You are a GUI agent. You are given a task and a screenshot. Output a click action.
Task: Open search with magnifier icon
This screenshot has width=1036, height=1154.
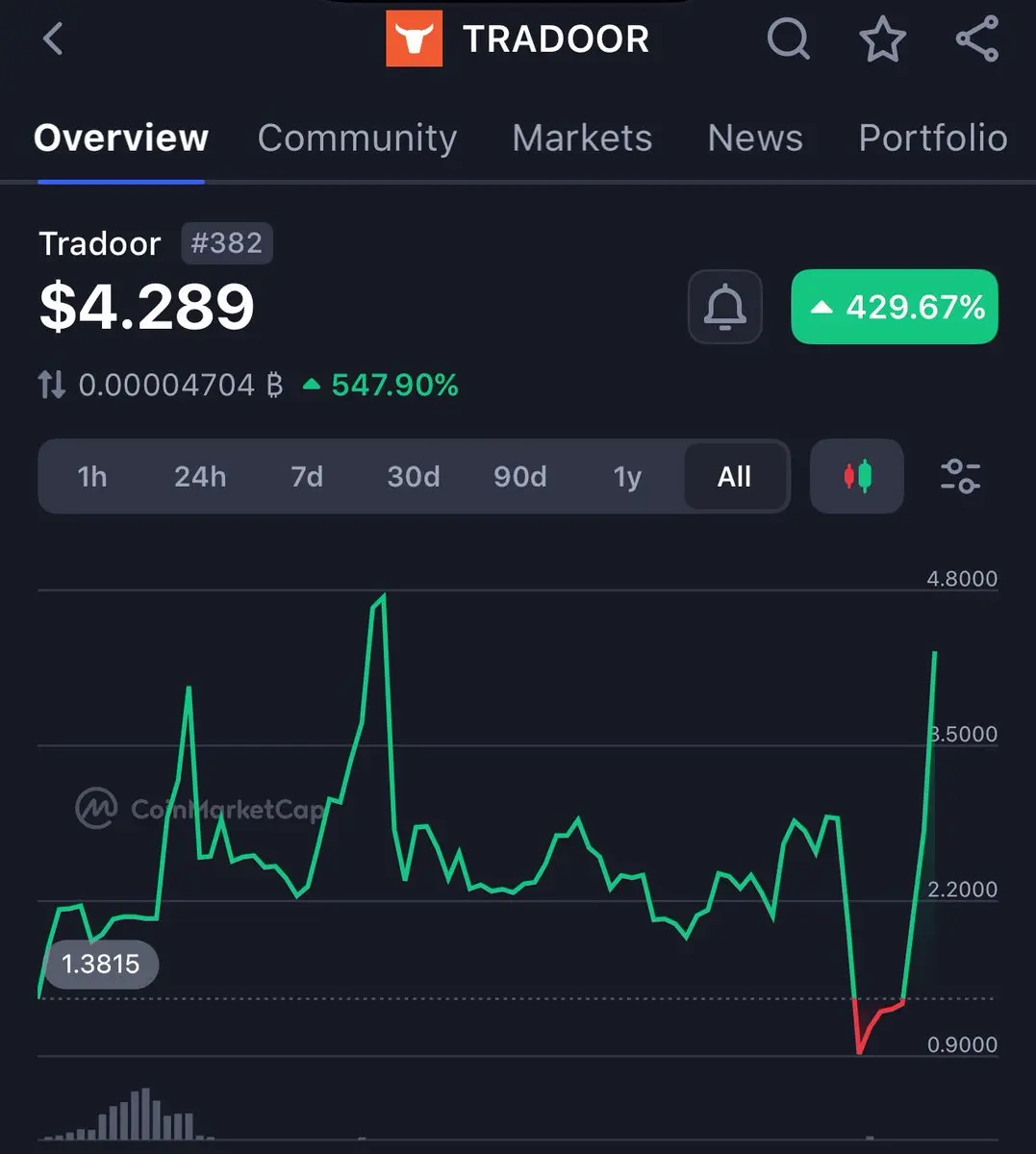pyautogui.click(x=789, y=39)
